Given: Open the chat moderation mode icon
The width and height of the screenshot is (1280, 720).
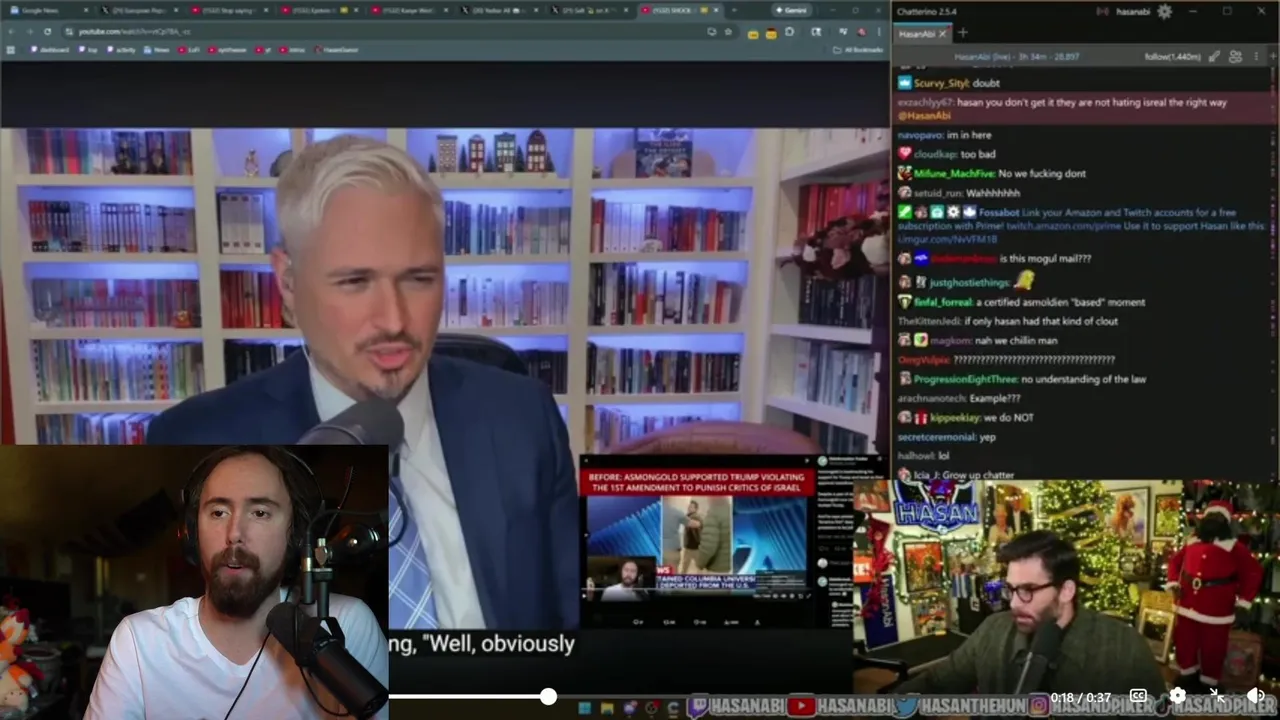Looking at the screenshot, I should (x=1214, y=57).
